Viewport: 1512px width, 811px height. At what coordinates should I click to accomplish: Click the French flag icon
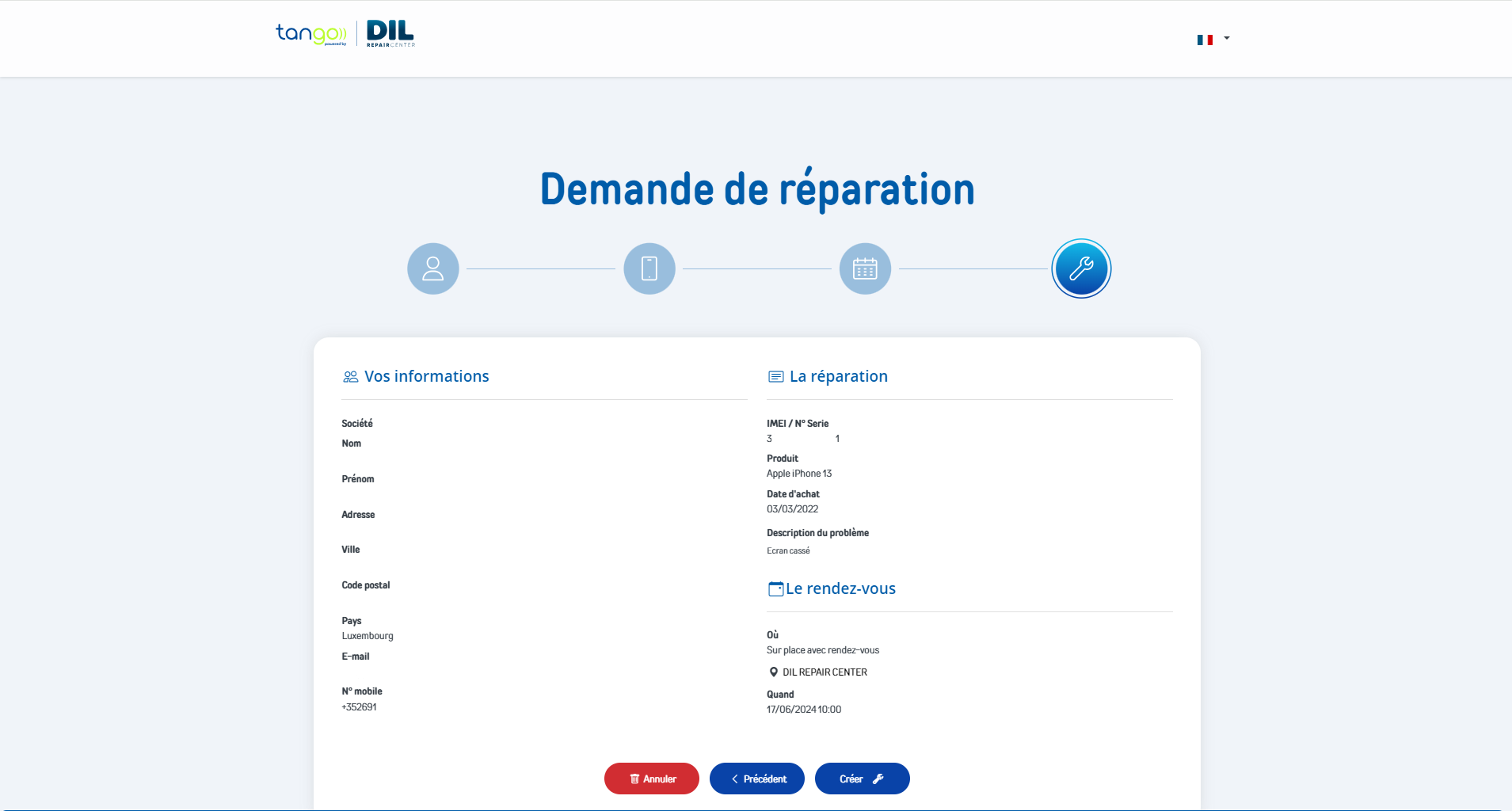tap(1205, 40)
